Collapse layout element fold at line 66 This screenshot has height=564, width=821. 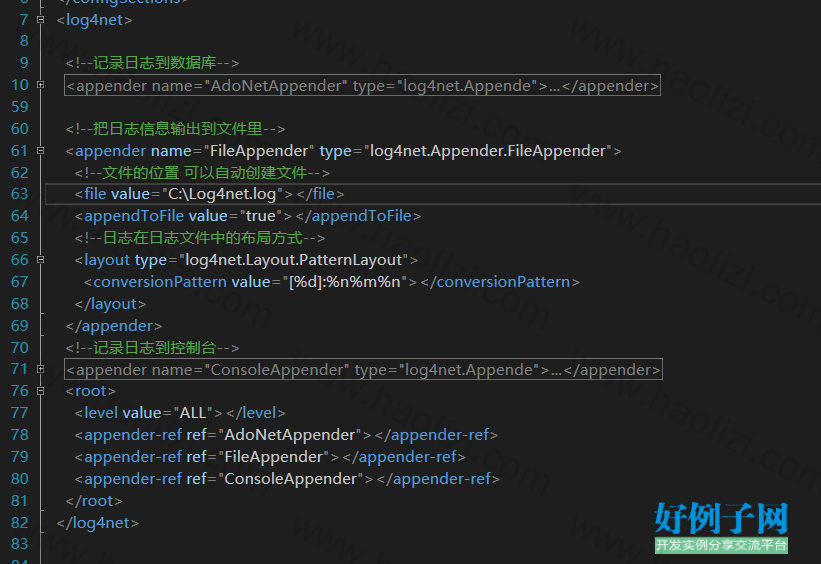pos(41,260)
